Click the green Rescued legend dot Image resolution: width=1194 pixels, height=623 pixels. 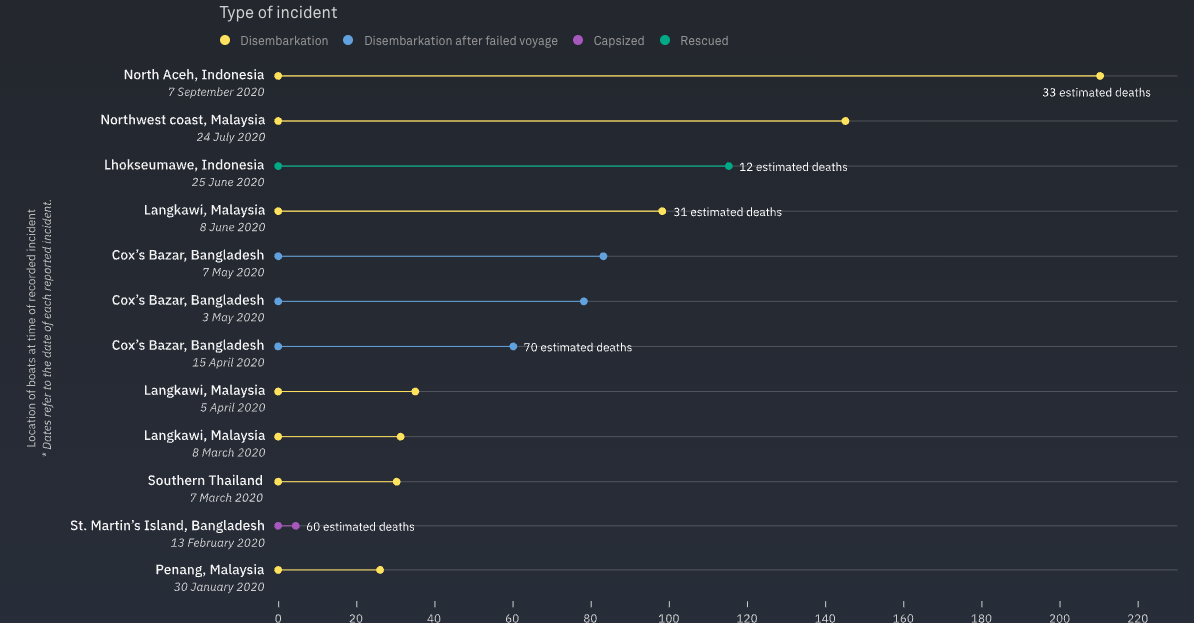click(665, 41)
